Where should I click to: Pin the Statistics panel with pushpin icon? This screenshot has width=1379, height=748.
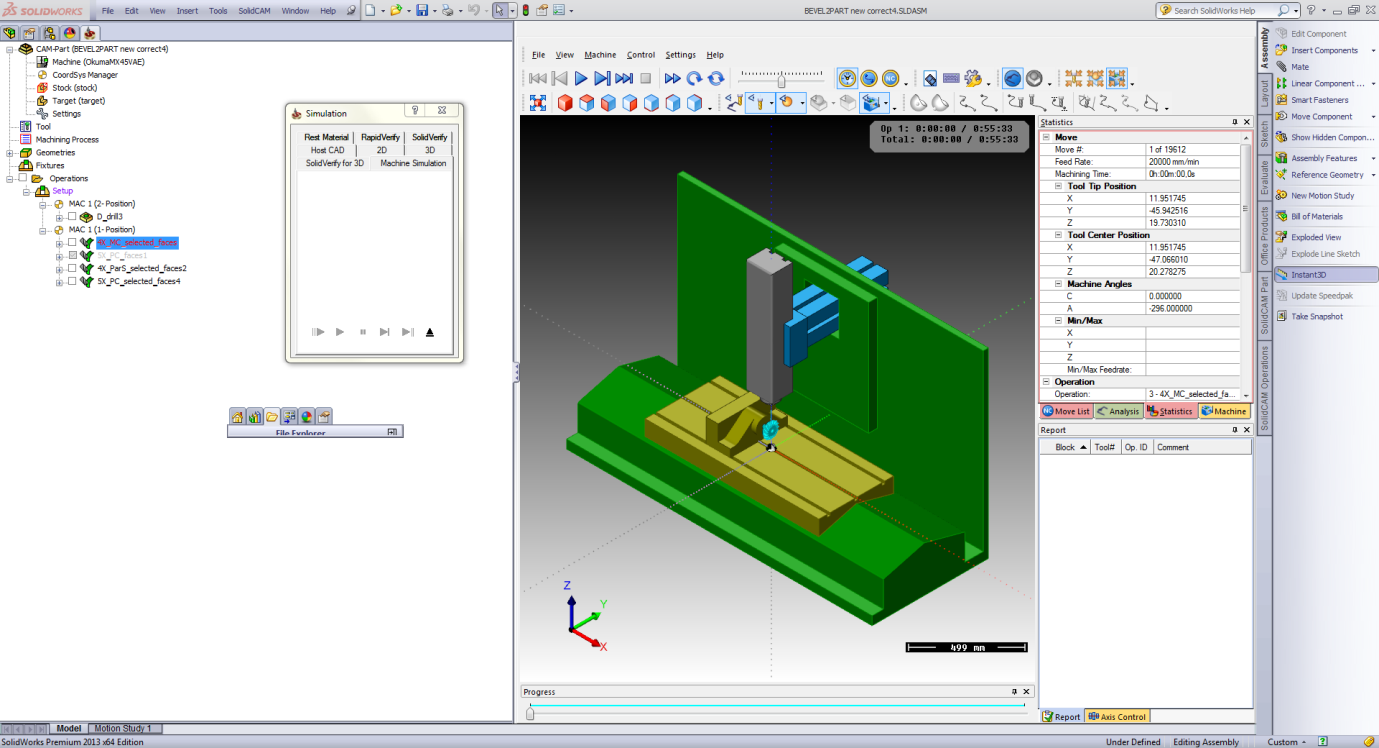tap(1234, 122)
